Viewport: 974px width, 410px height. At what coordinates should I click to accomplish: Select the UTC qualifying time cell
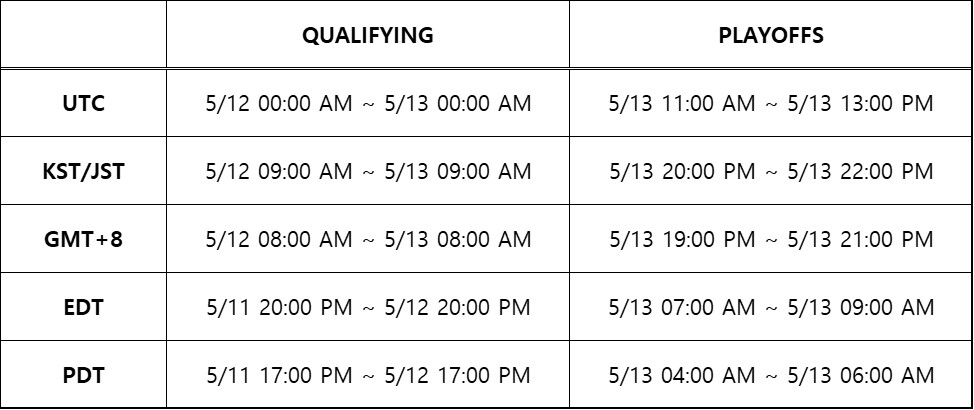(x=368, y=102)
